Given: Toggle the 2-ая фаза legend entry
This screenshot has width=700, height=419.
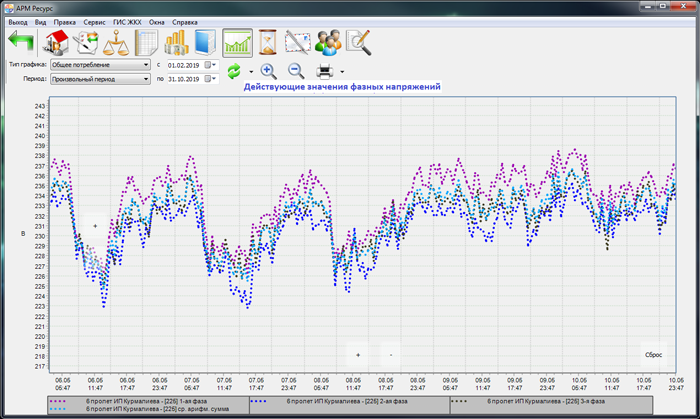Looking at the screenshot, I should (x=348, y=400).
